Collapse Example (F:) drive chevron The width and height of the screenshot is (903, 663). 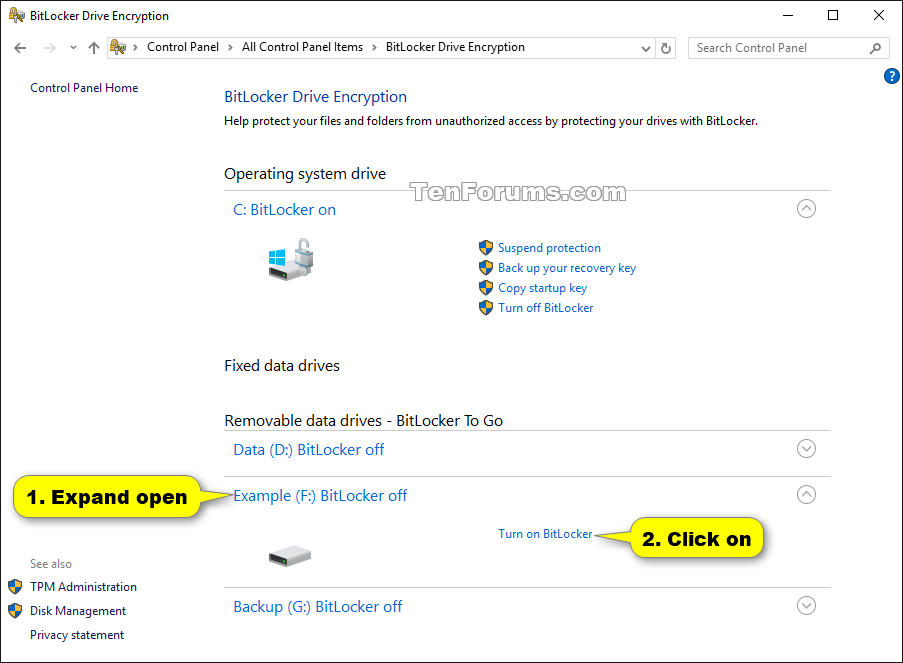pos(806,494)
